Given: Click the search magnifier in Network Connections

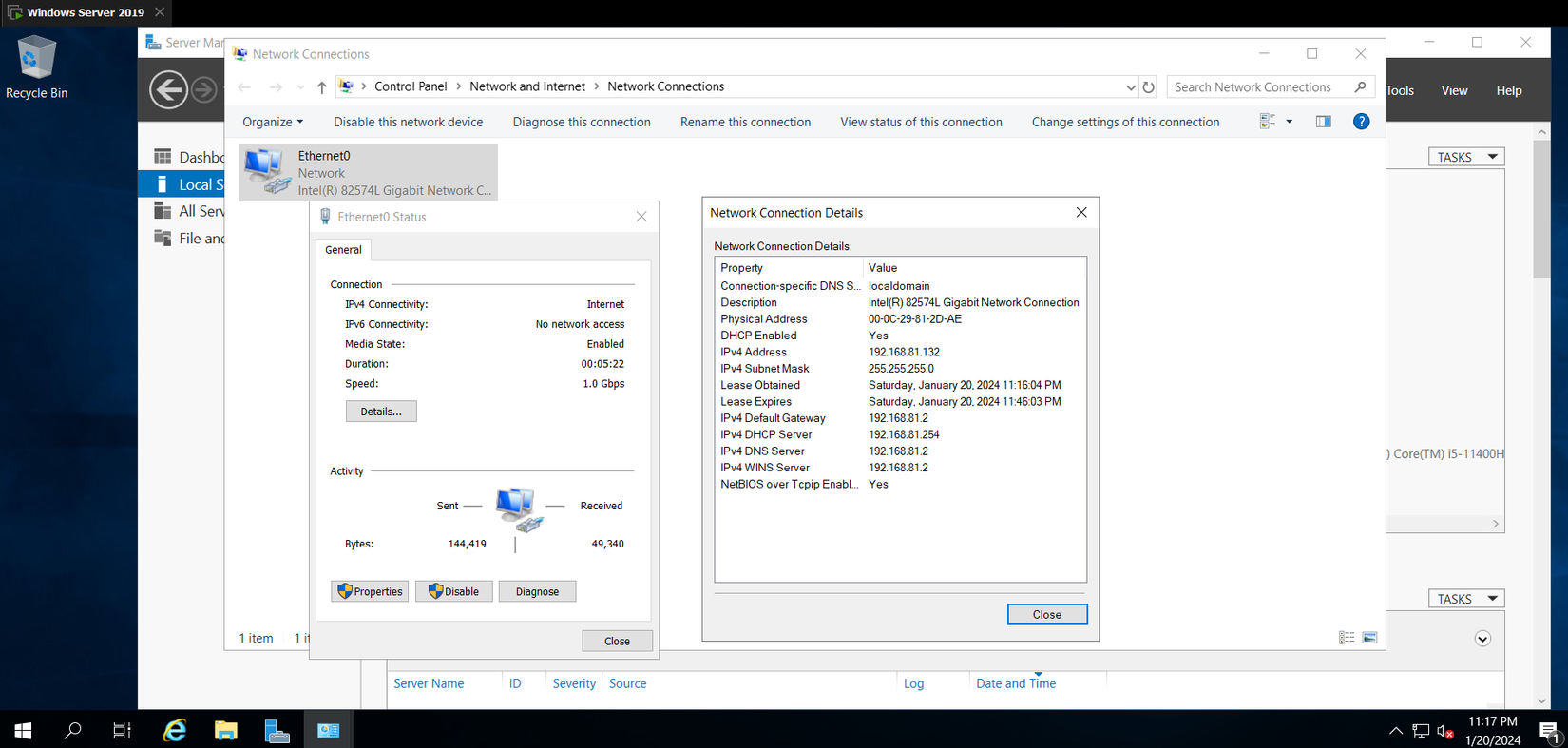Looking at the screenshot, I should 1360,87.
